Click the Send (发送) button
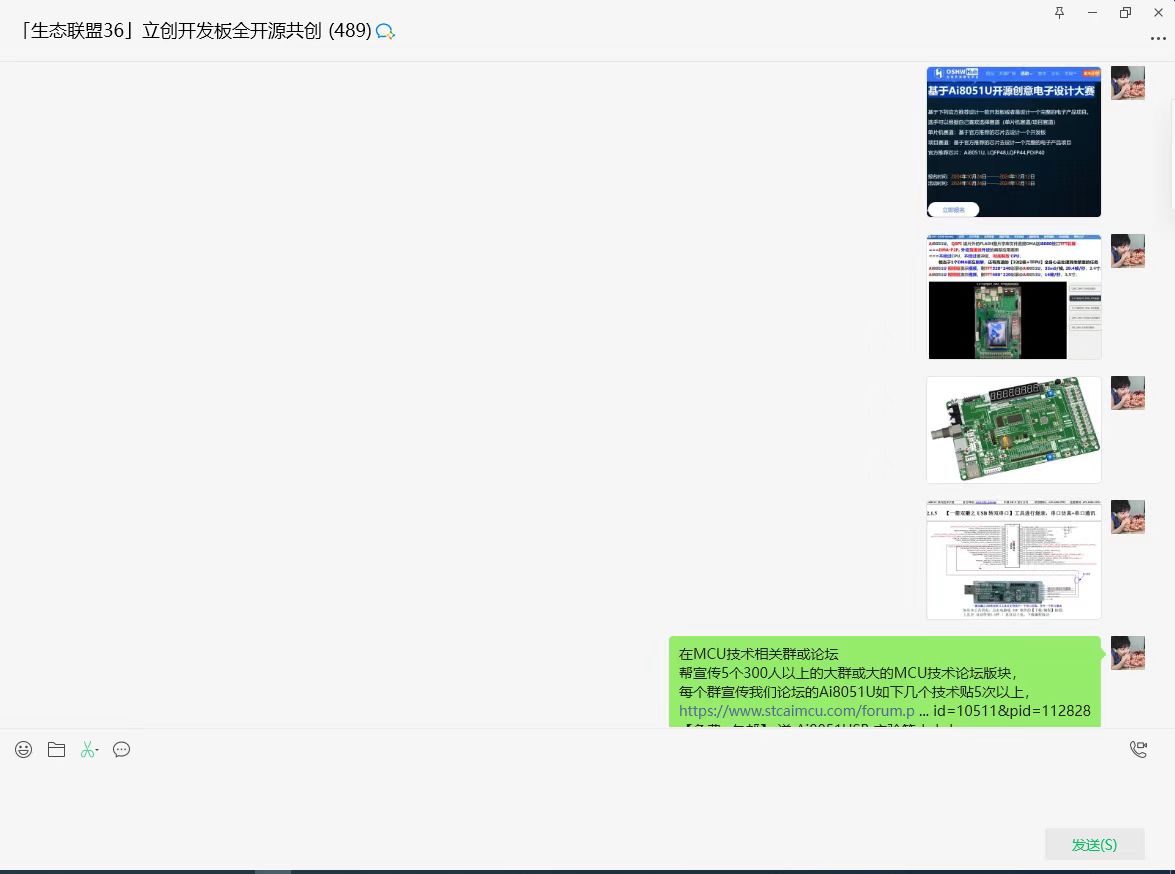Image resolution: width=1175 pixels, height=874 pixels. [x=1094, y=845]
